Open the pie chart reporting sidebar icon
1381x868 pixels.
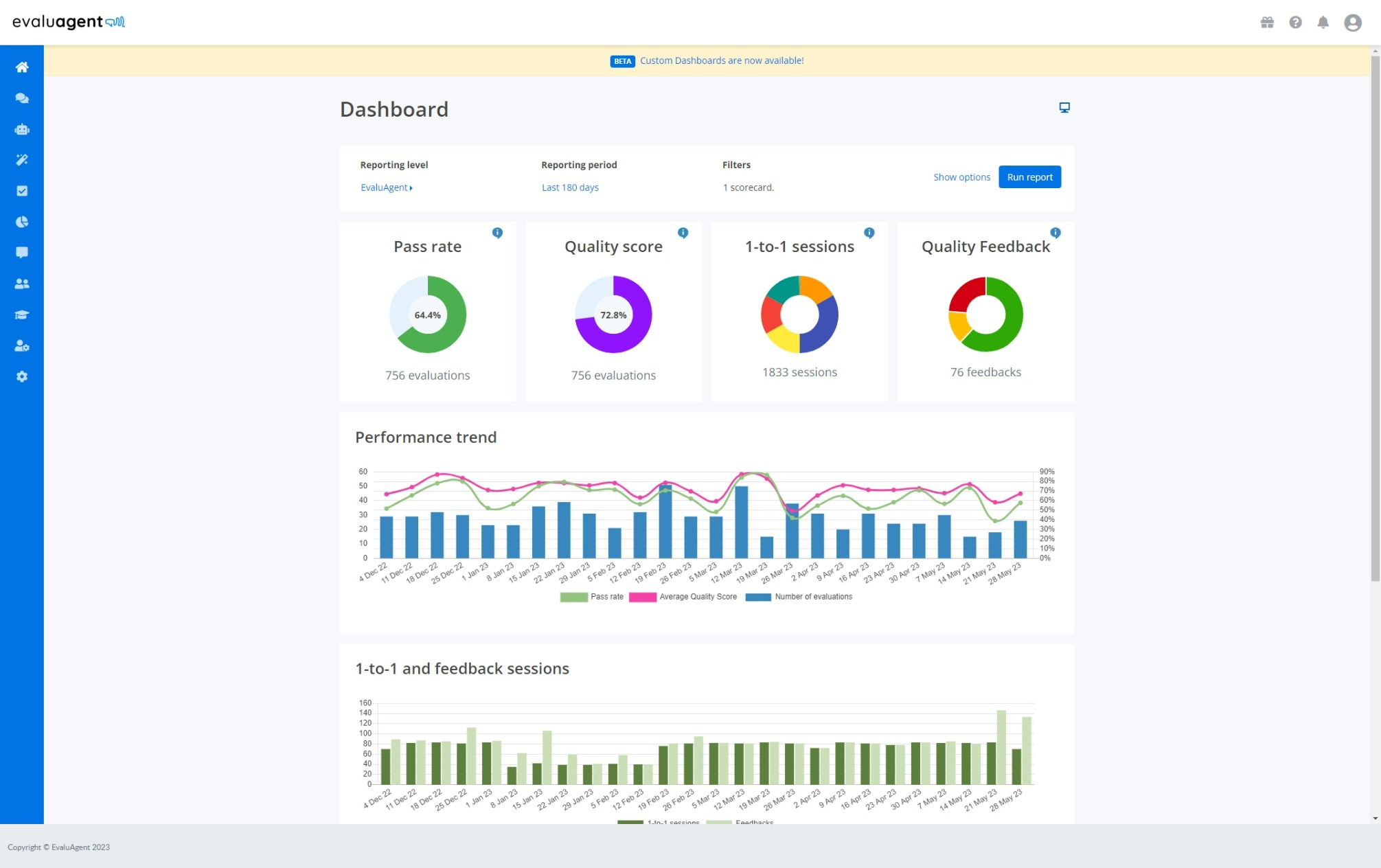(22, 222)
